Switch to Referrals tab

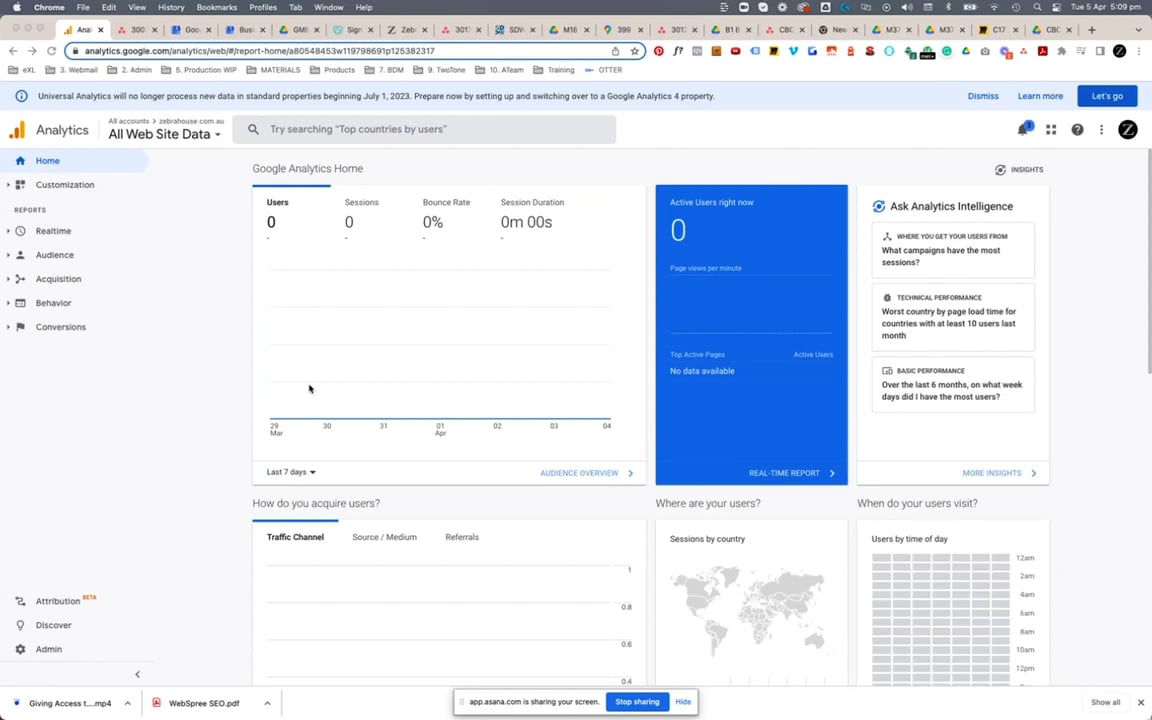pos(461,537)
